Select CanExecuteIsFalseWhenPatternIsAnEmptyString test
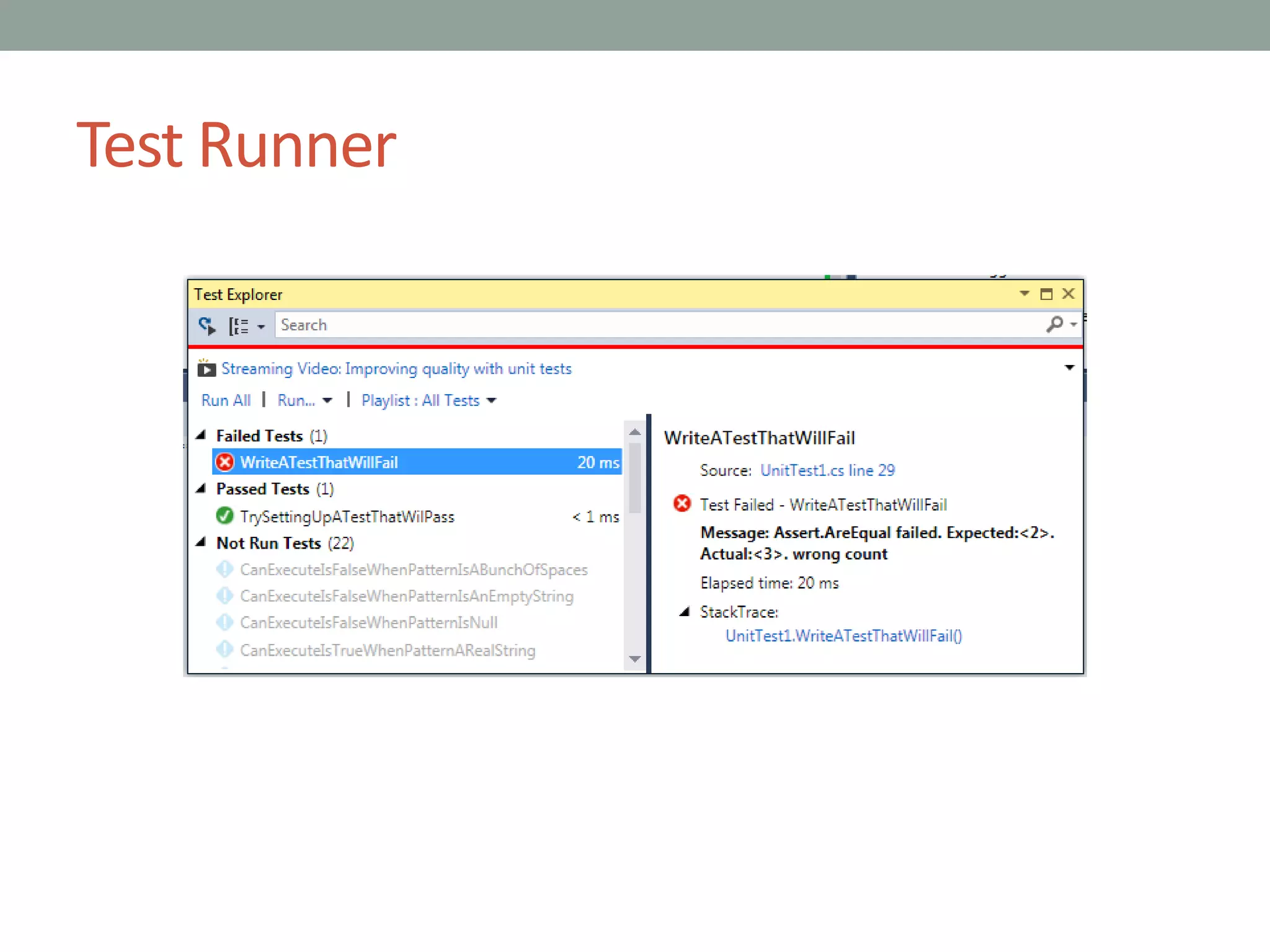This screenshot has width=1270, height=952. 407,596
